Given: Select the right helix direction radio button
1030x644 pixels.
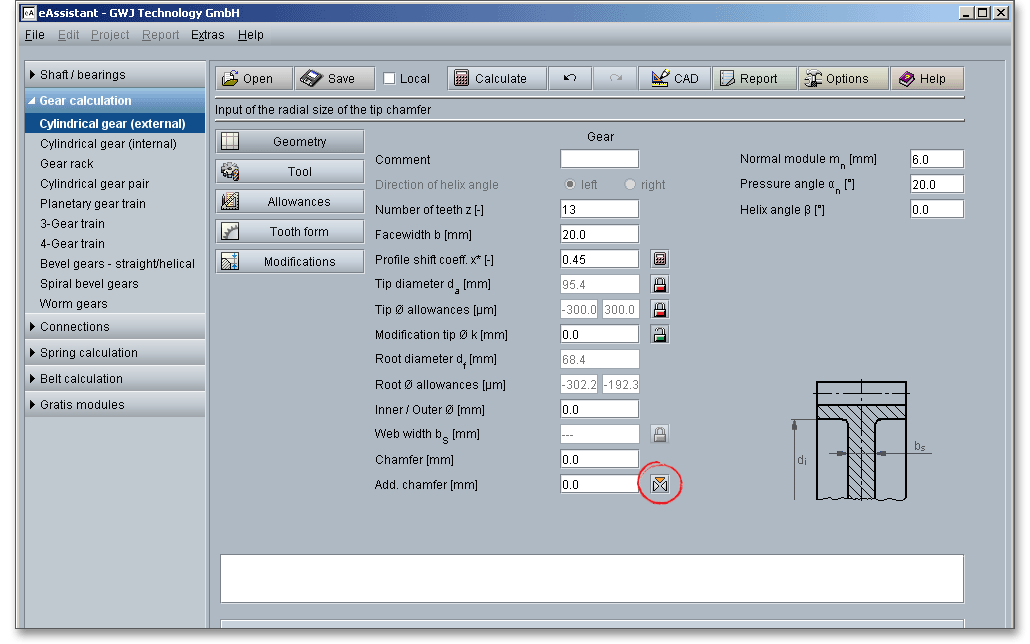Looking at the screenshot, I should tap(630, 185).
